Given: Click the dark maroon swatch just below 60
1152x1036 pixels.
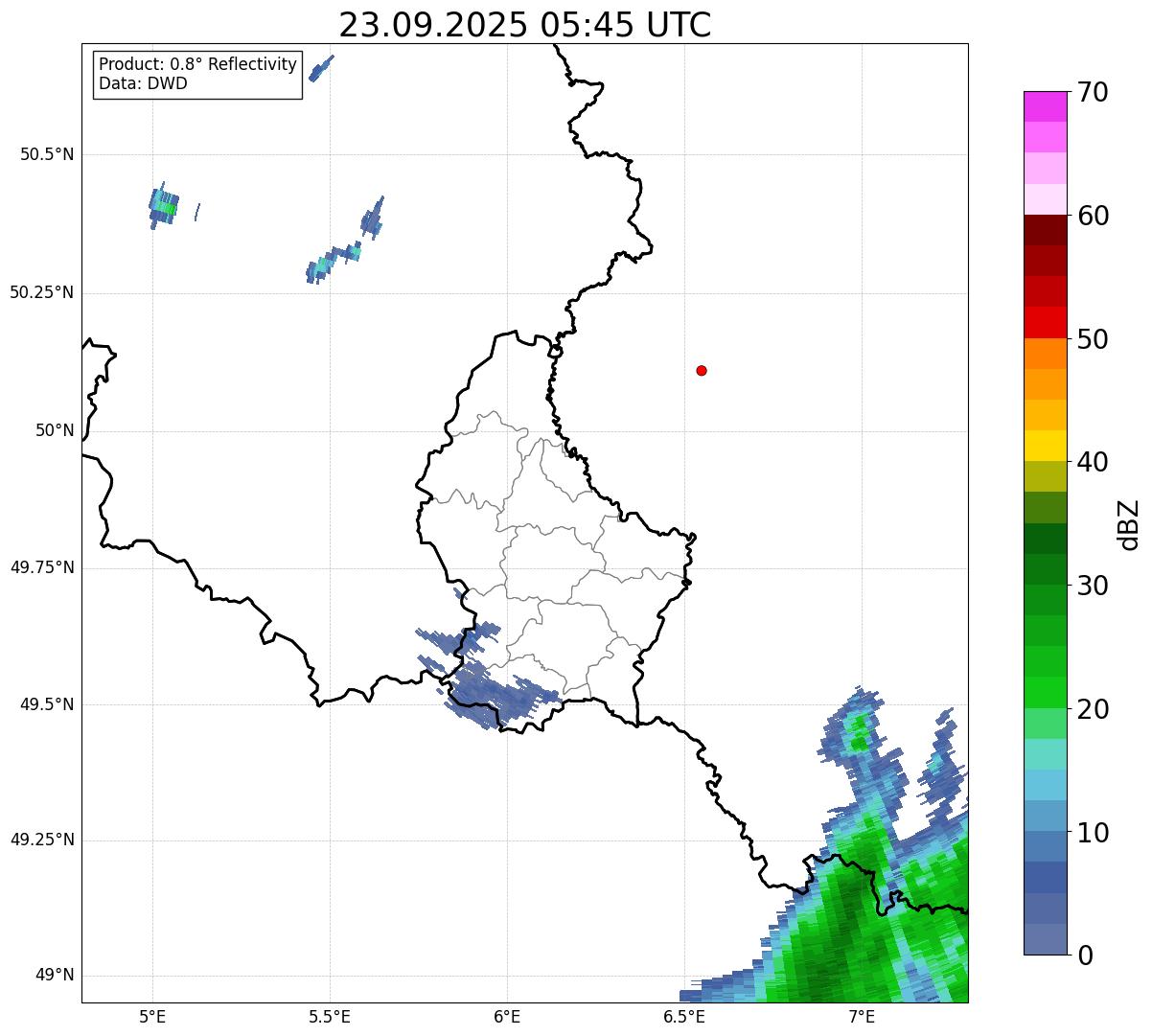Looking at the screenshot, I should pyautogui.click(x=1045, y=230).
